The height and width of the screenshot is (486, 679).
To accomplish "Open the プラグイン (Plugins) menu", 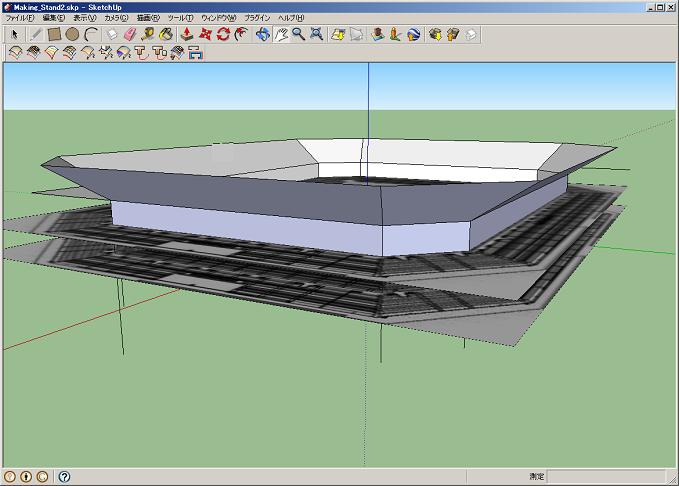I will click(x=258, y=18).
